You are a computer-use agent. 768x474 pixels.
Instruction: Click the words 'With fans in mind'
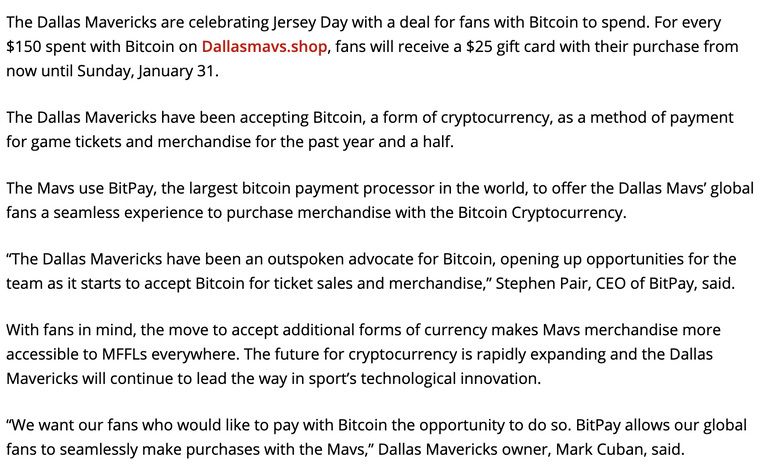tap(70, 330)
